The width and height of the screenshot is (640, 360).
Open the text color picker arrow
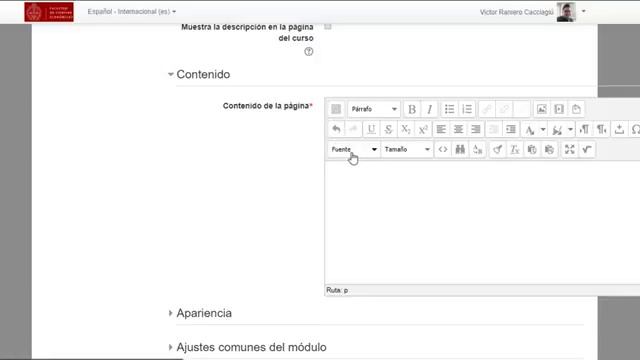[543, 129]
